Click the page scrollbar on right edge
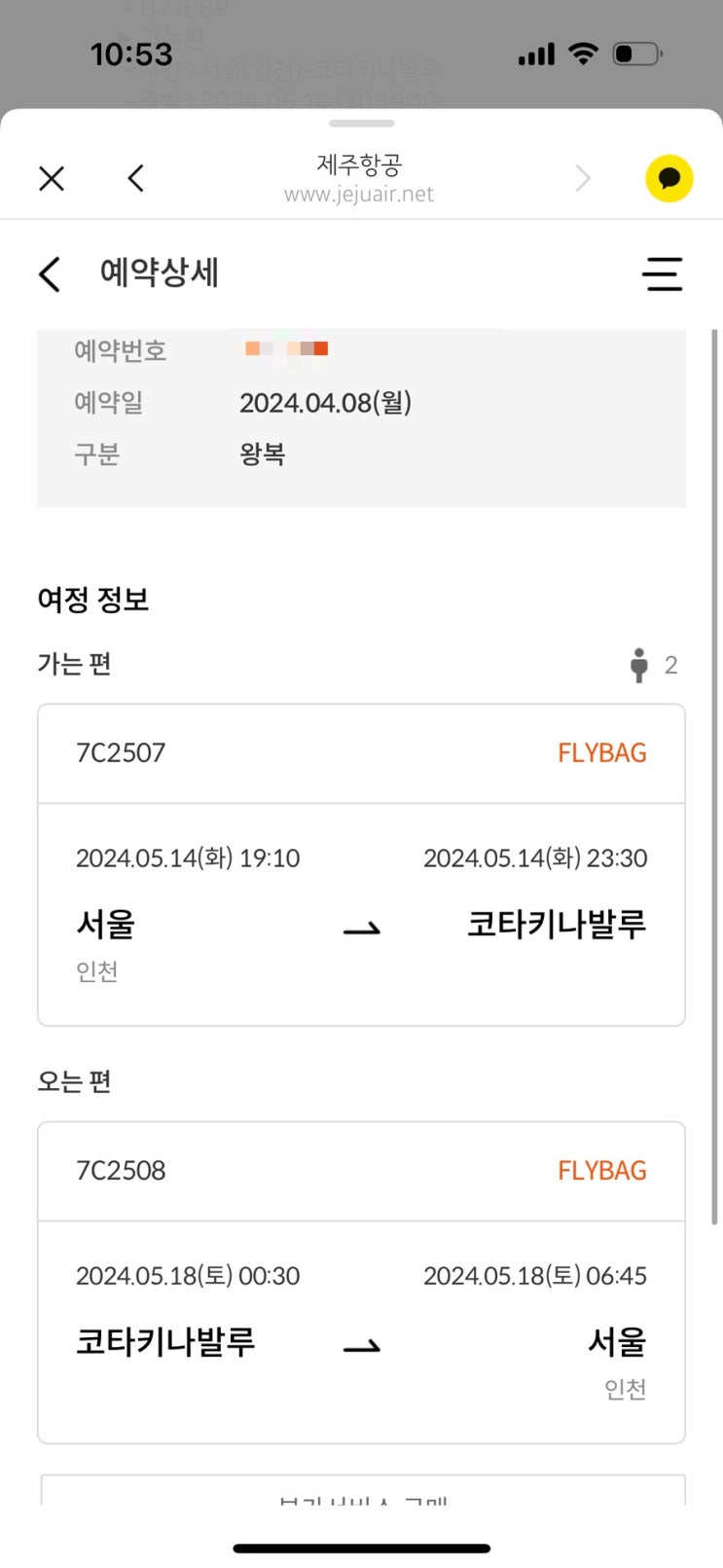This screenshot has height=1568, width=723. (x=715, y=779)
